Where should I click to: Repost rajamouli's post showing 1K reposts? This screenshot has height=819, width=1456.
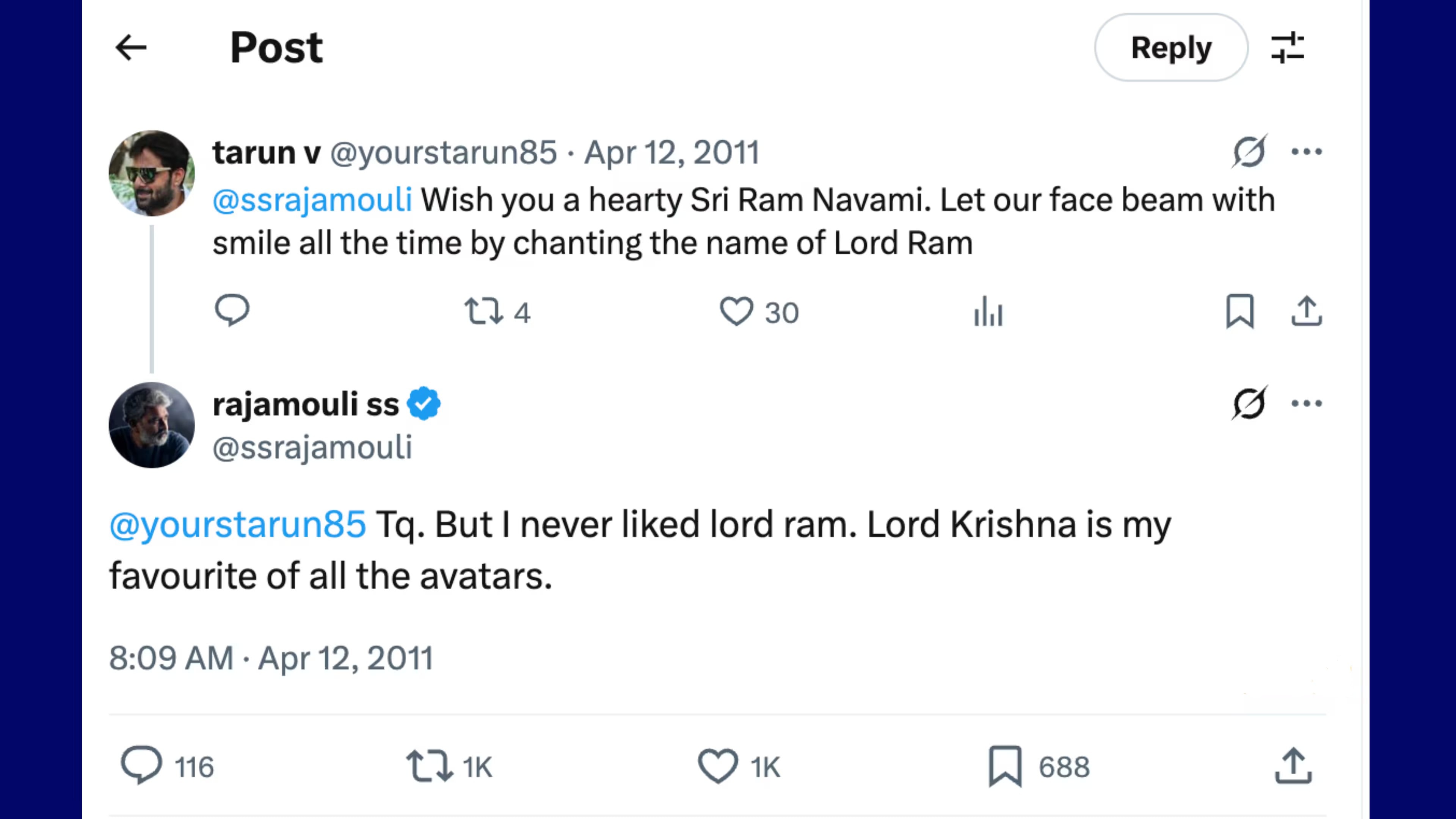pos(430,766)
